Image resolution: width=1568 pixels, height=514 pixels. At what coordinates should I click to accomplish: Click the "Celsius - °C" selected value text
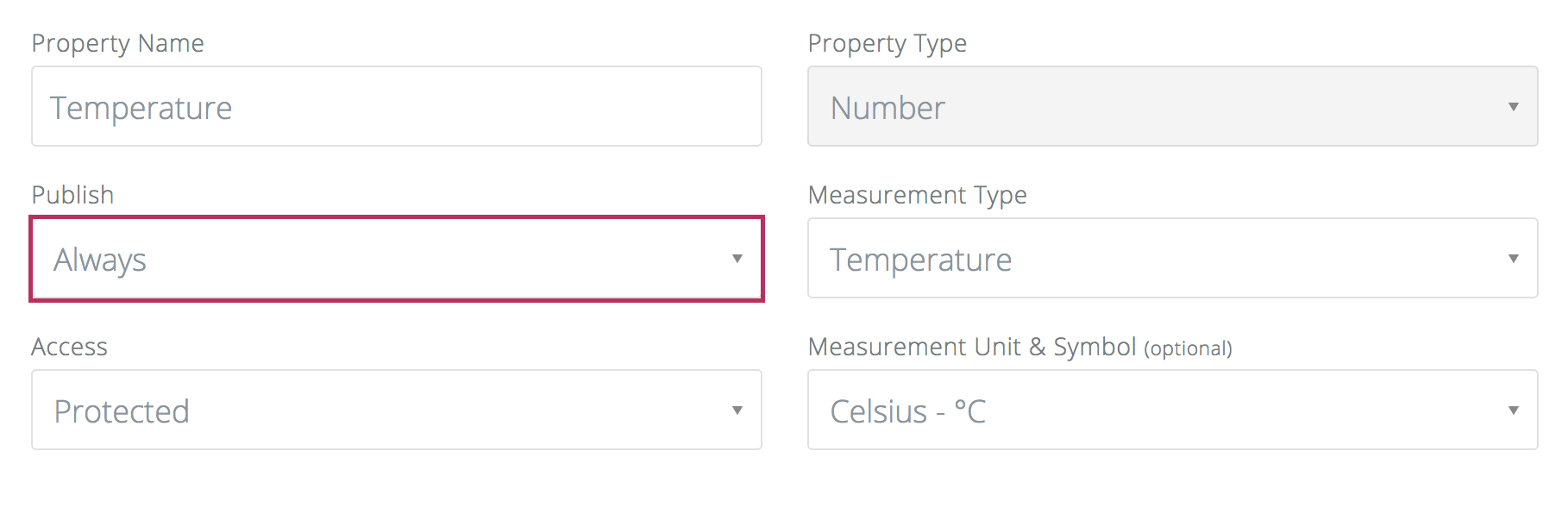point(907,411)
